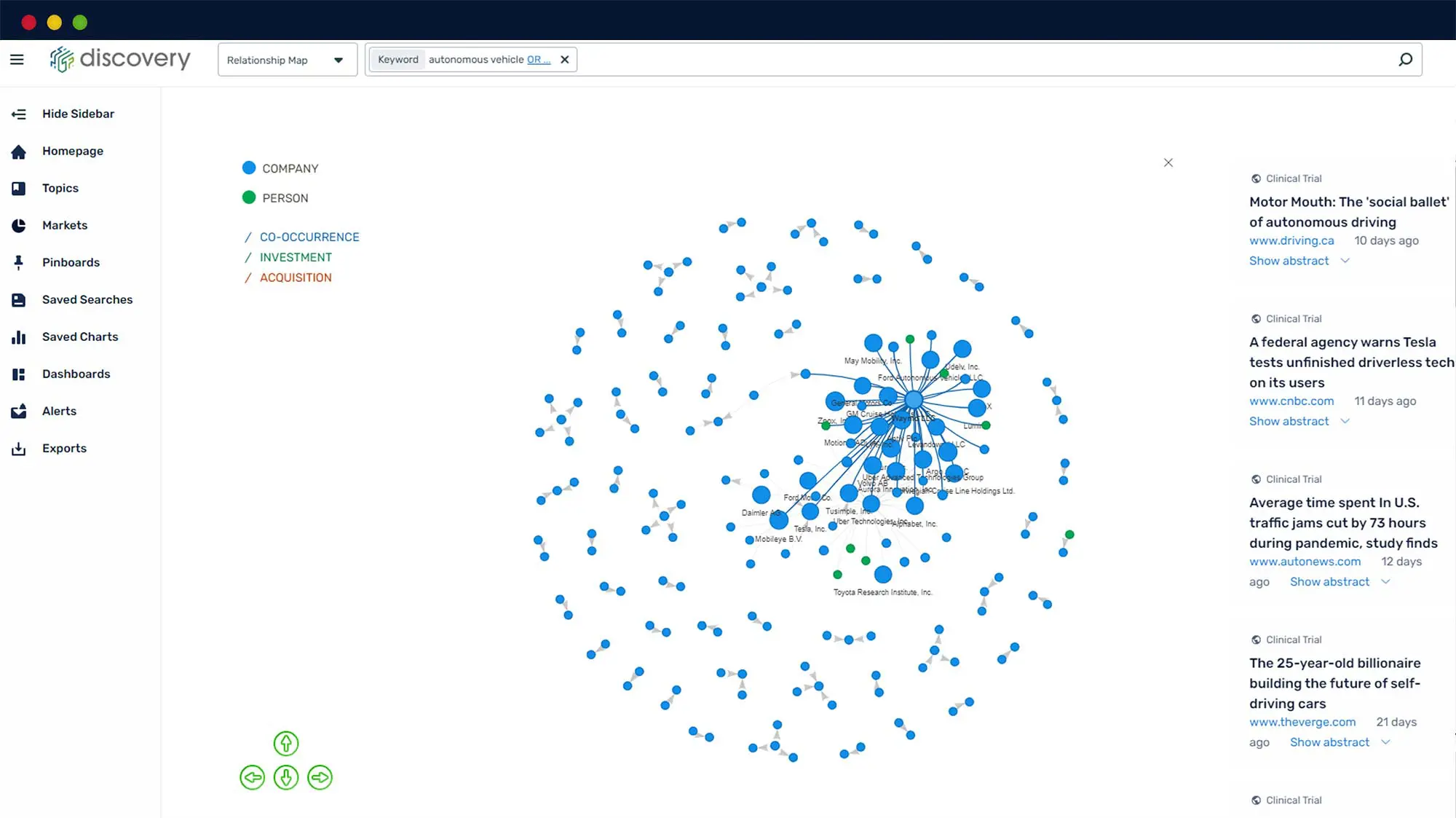Show abstract for Tesla article
This screenshot has width=1456, height=818.
[1299, 421]
